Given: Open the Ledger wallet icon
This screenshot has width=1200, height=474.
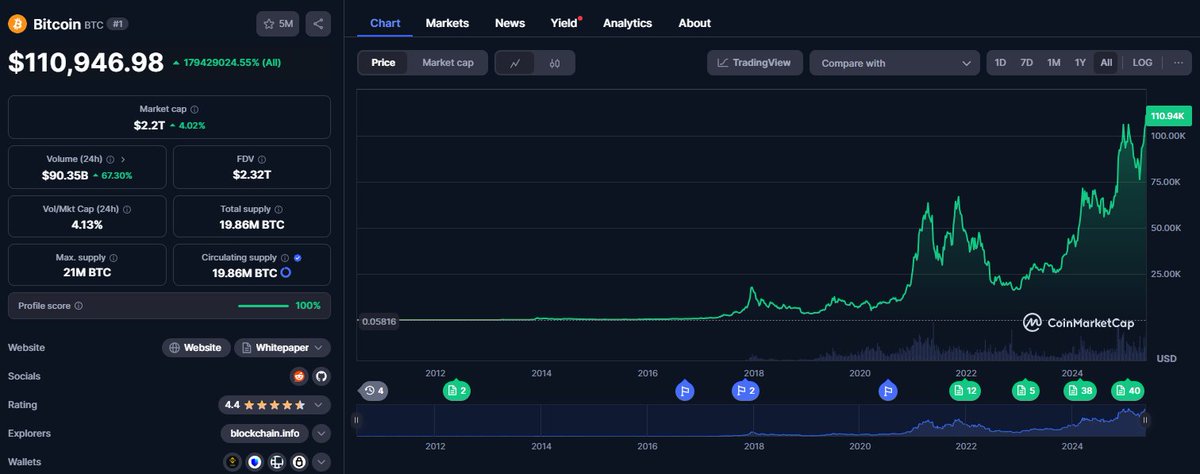Looking at the screenshot, I should coord(277,462).
